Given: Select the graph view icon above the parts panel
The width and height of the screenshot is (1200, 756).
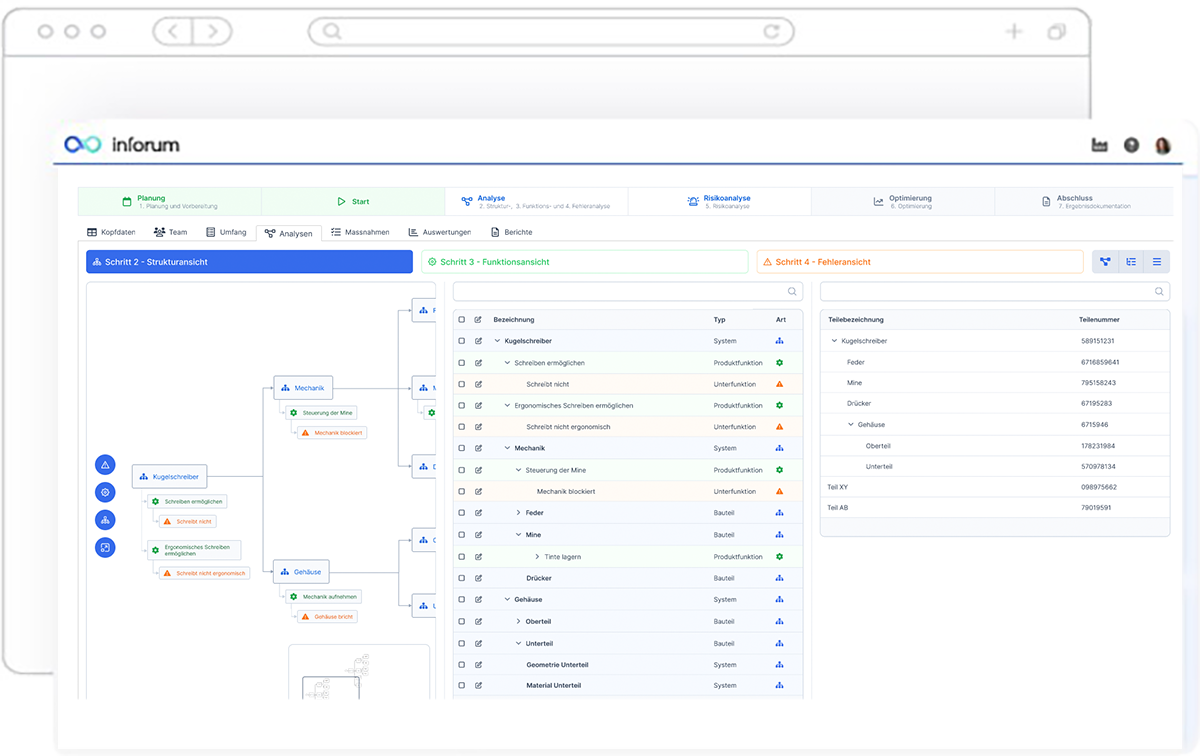Looking at the screenshot, I should (x=1104, y=261).
